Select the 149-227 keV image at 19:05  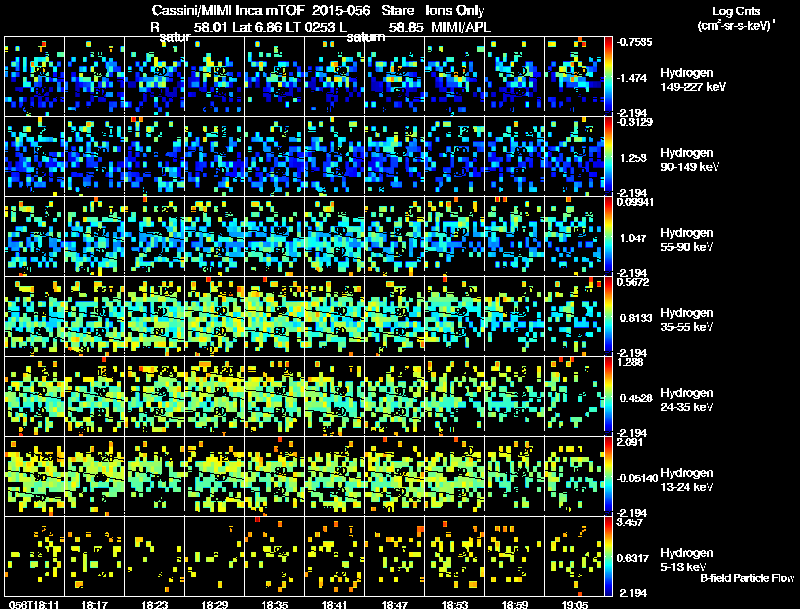pos(574,75)
